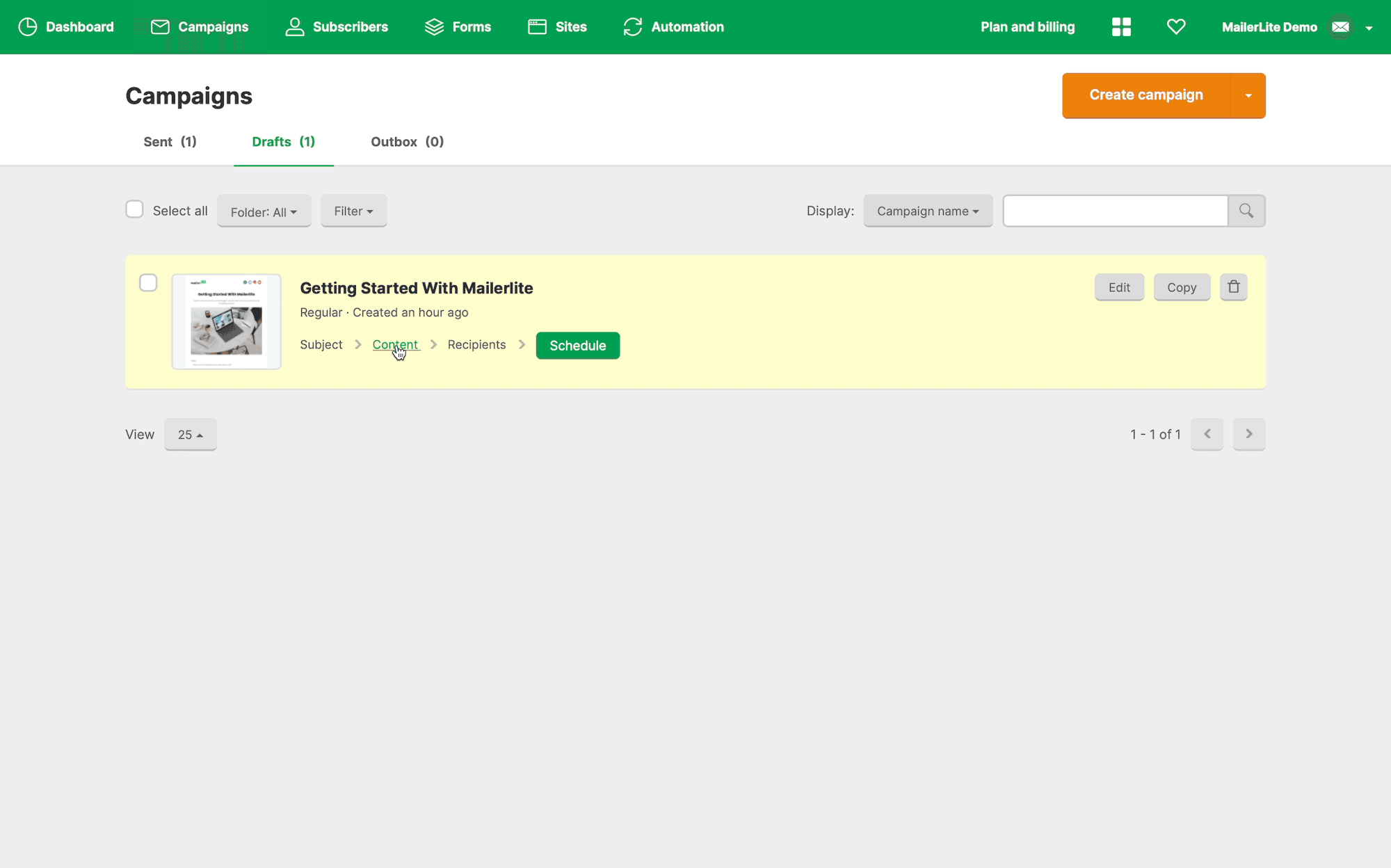Open the Filter dropdown
The height and width of the screenshot is (868, 1391).
[x=353, y=211]
